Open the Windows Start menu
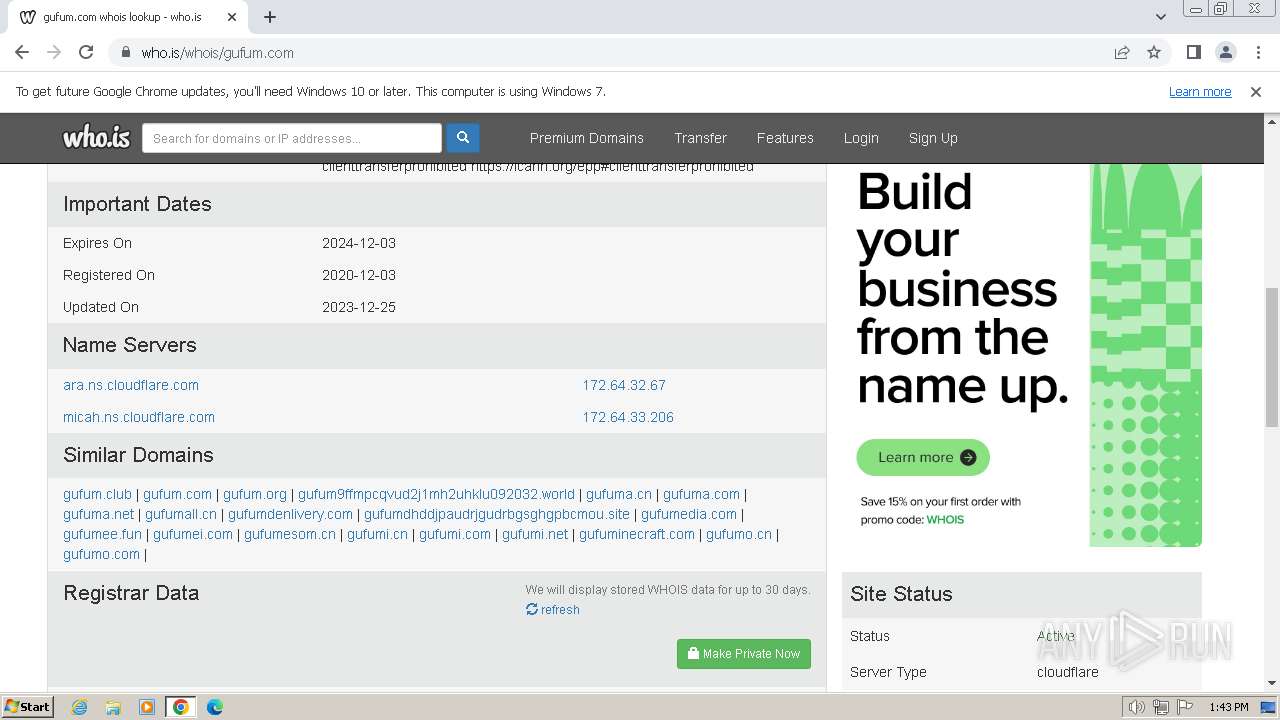 click(x=28, y=706)
